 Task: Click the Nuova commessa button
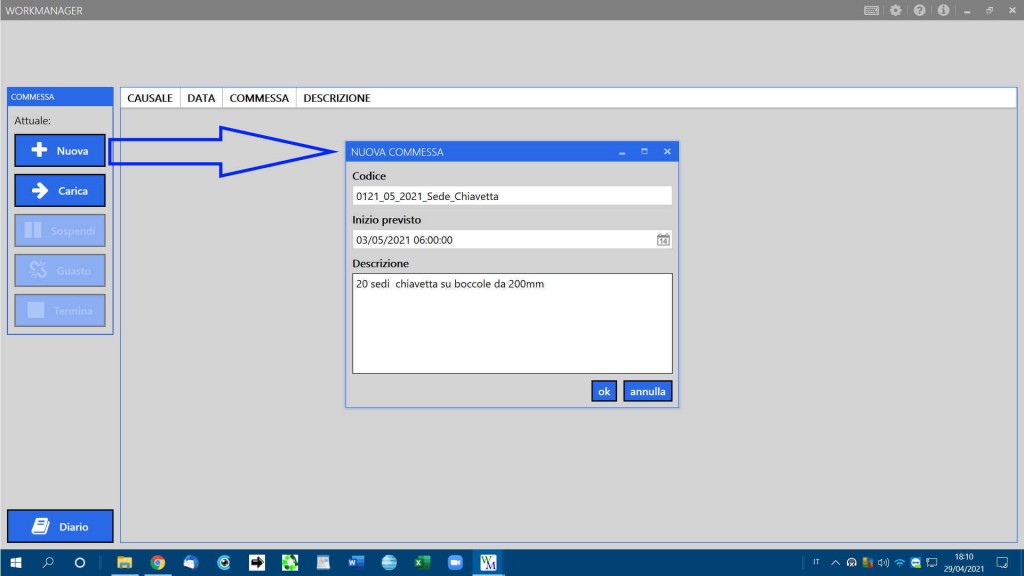coord(59,151)
